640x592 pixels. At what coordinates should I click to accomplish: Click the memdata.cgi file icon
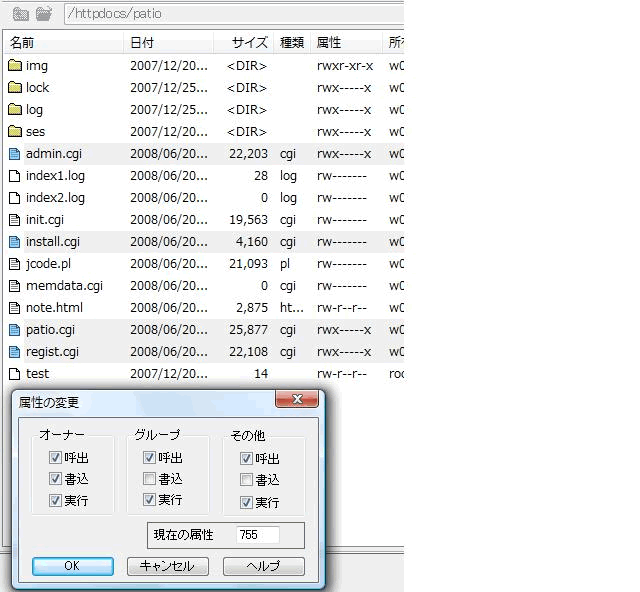(x=15, y=286)
